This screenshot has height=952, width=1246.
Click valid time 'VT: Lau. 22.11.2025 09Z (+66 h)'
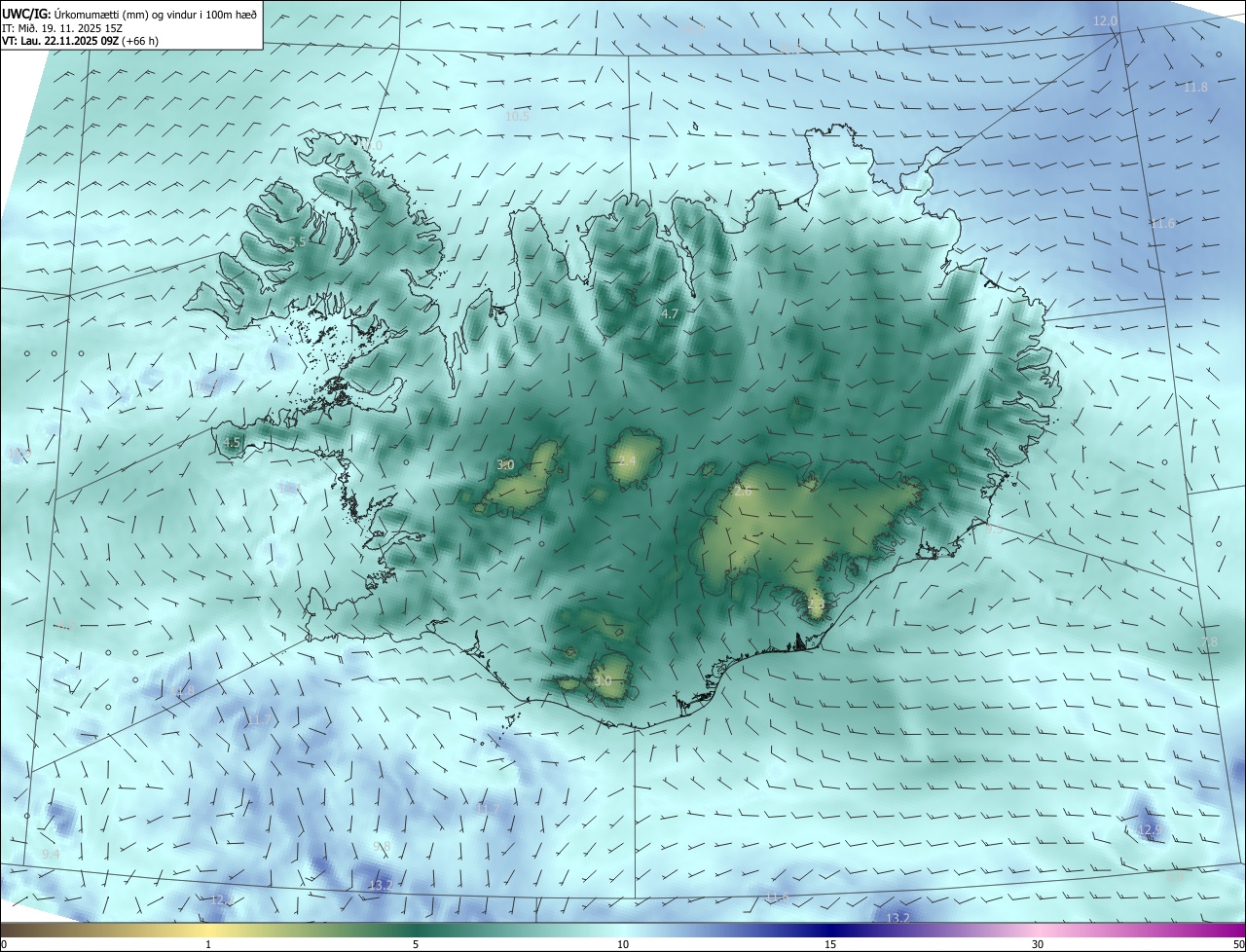[81, 41]
